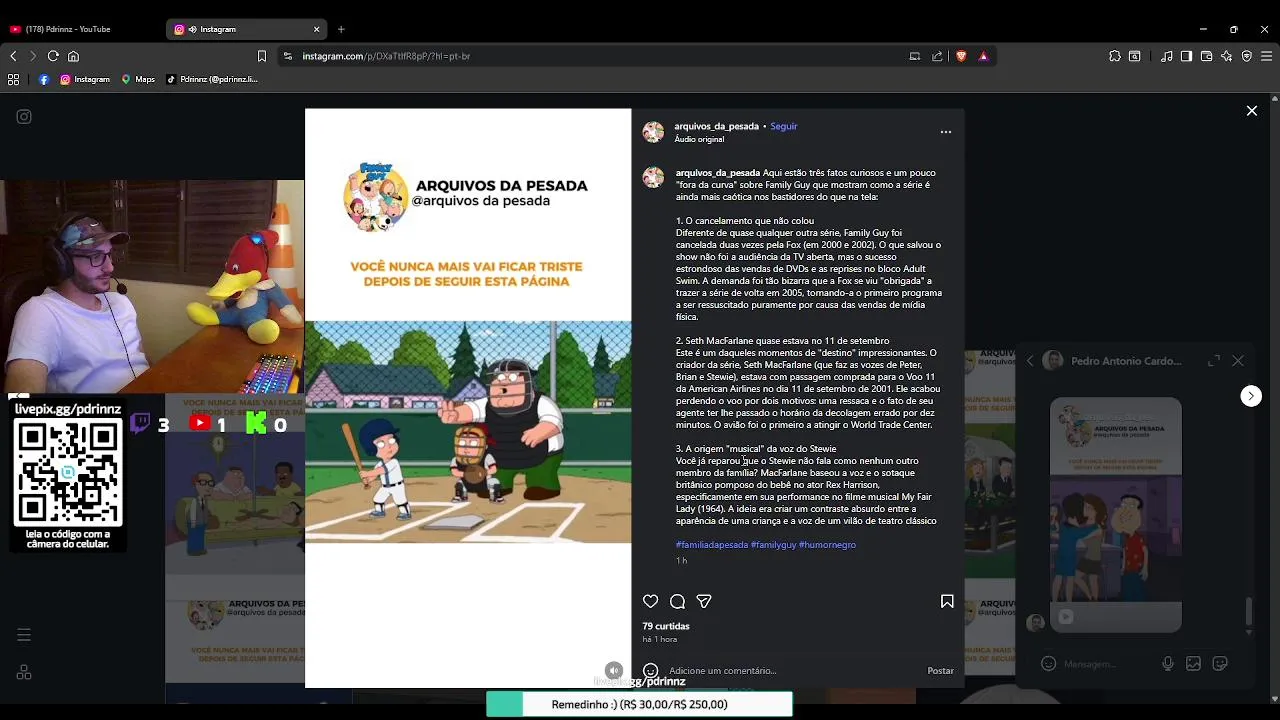View the 79 curtidas likes list
Image resolution: width=1280 pixels, height=720 pixels.
(666, 626)
